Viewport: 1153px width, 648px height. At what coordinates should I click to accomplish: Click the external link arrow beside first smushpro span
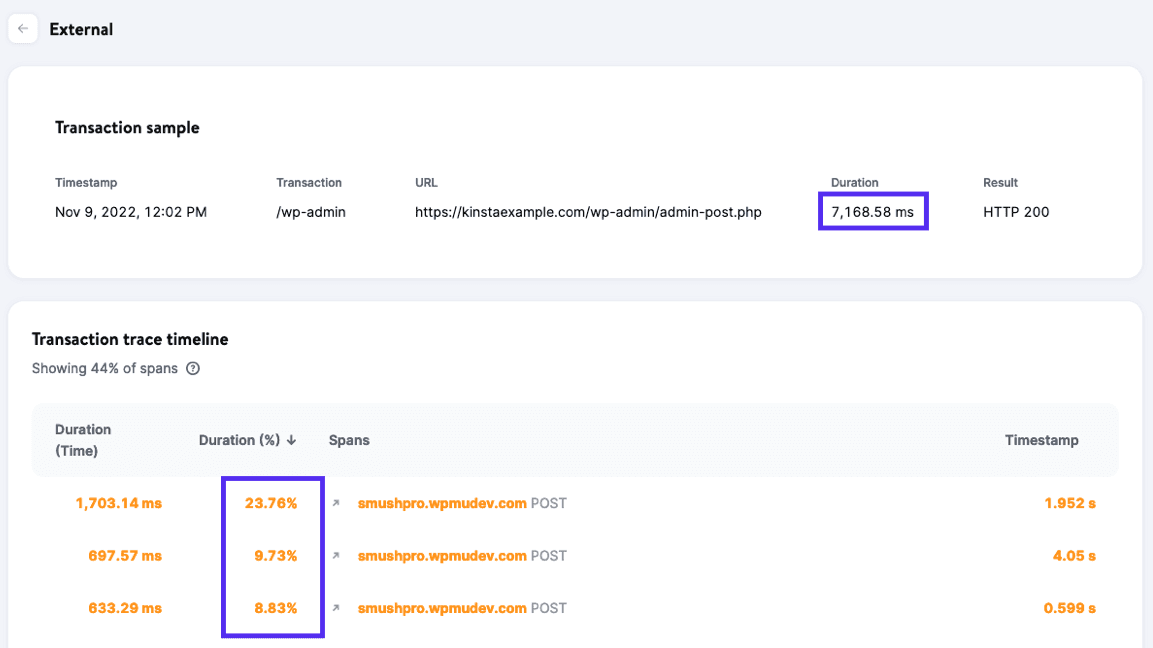coord(335,503)
